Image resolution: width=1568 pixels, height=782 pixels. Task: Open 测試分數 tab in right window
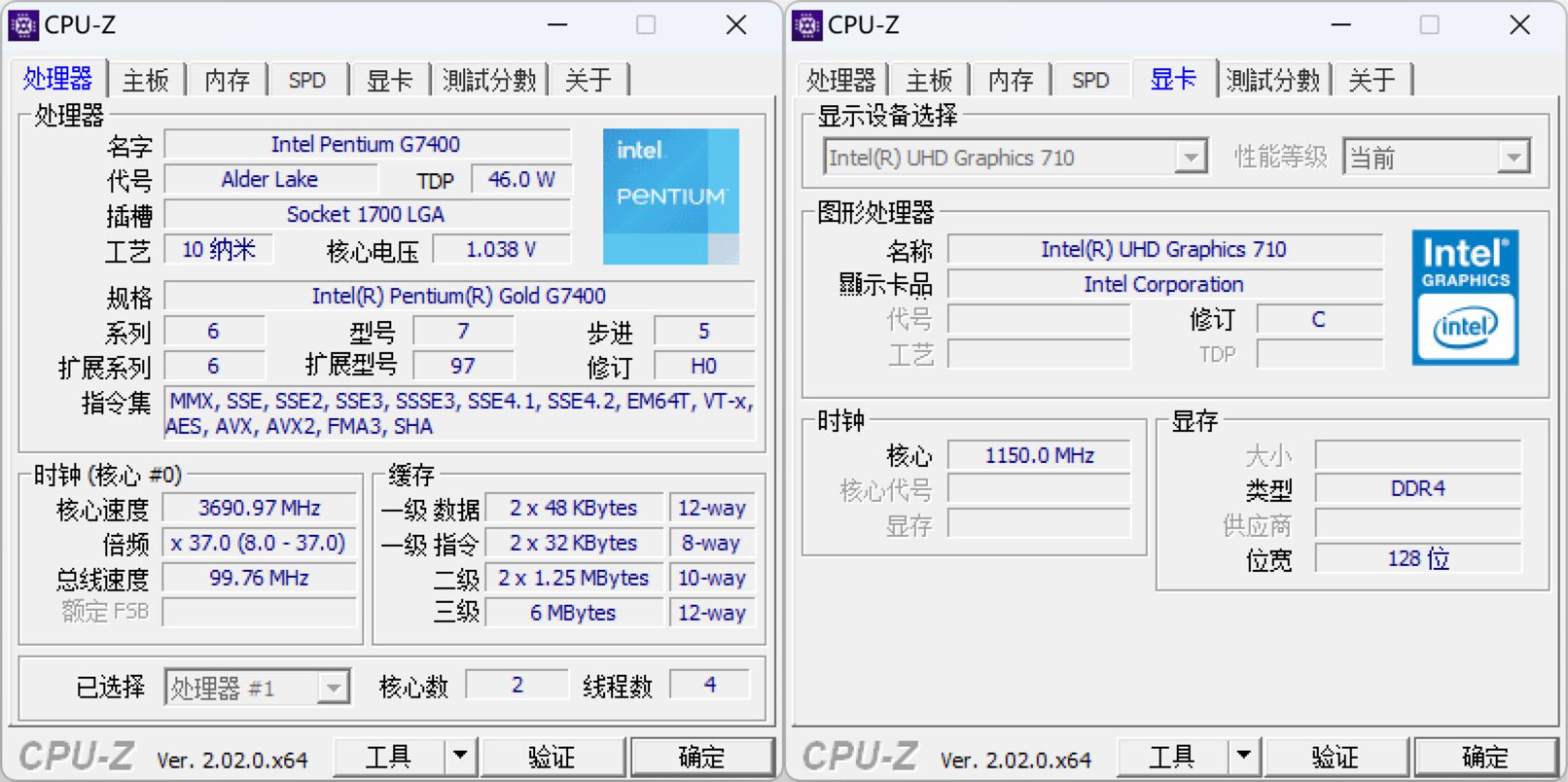point(1273,80)
